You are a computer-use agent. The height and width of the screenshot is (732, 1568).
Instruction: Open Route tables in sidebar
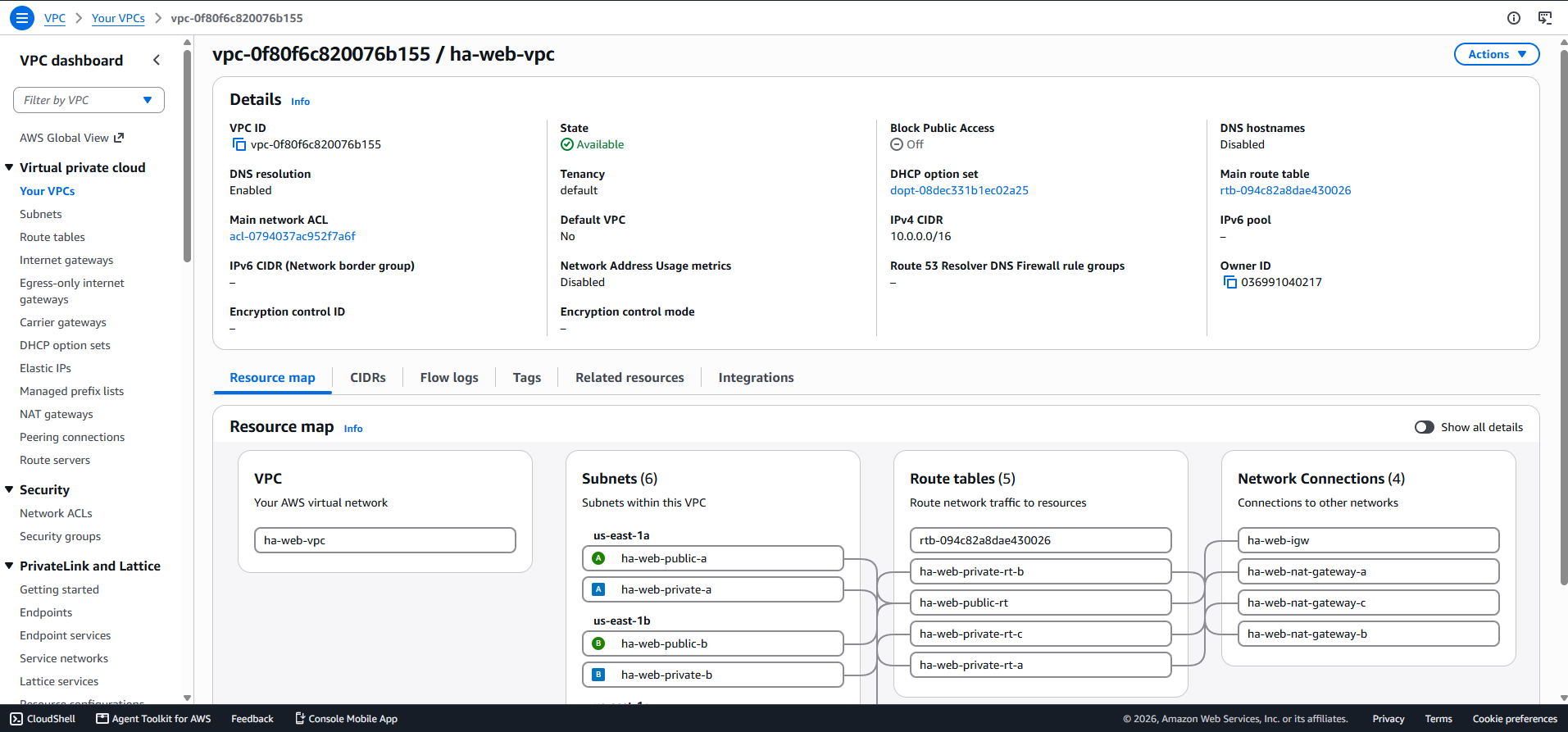pyautogui.click(x=52, y=237)
